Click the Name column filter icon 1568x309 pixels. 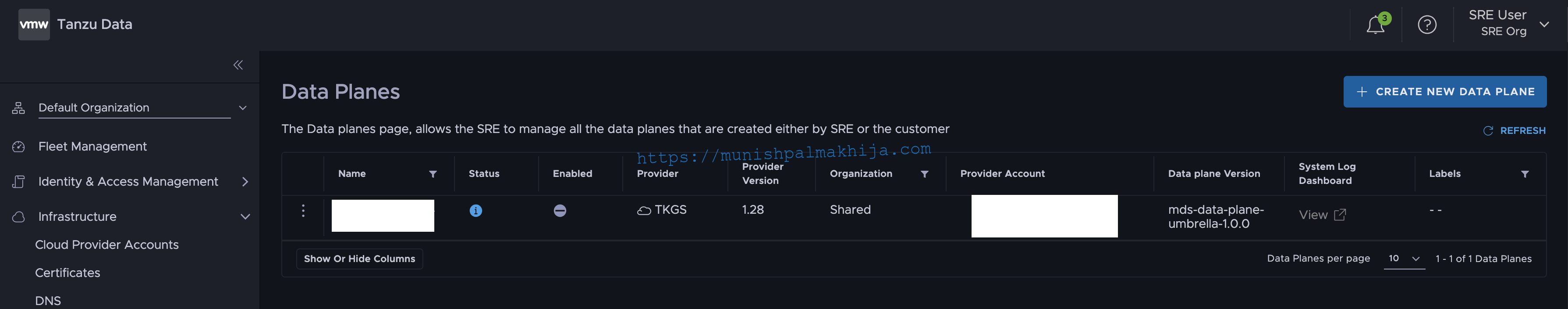point(433,174)
